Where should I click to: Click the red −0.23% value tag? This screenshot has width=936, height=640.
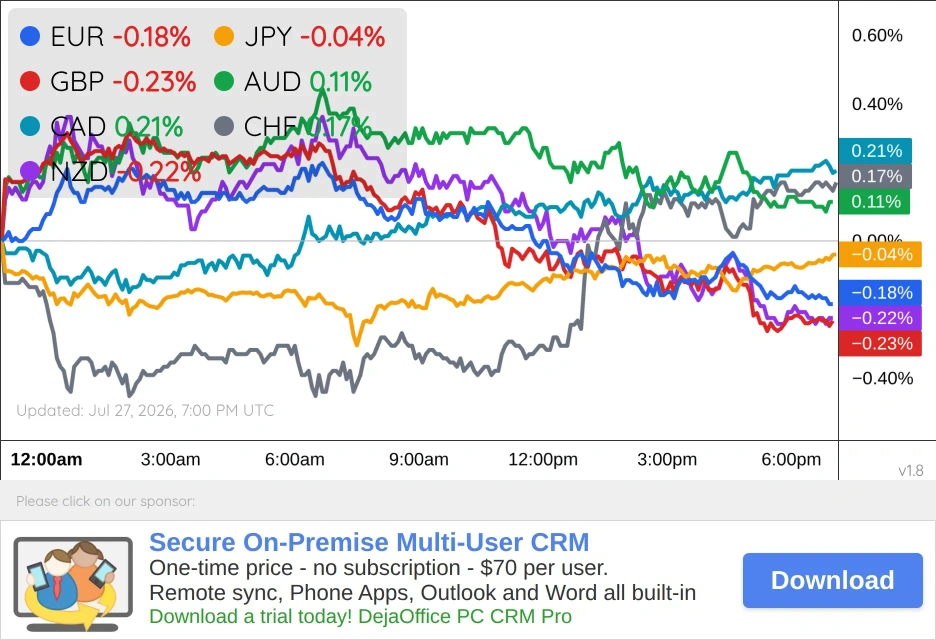pyautogui.click(x=880, y=343)
